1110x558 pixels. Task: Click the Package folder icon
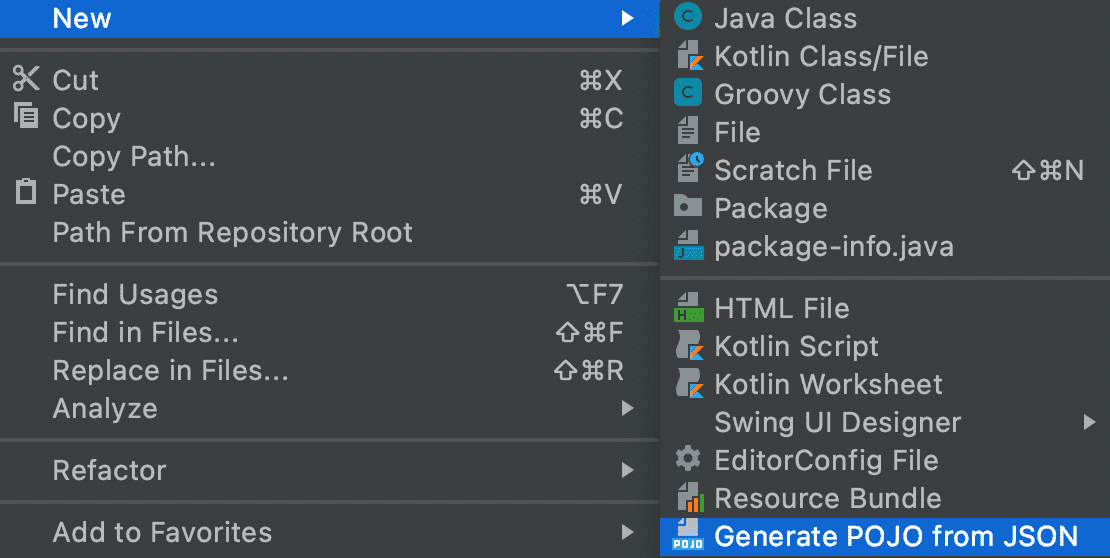(688, 208)
